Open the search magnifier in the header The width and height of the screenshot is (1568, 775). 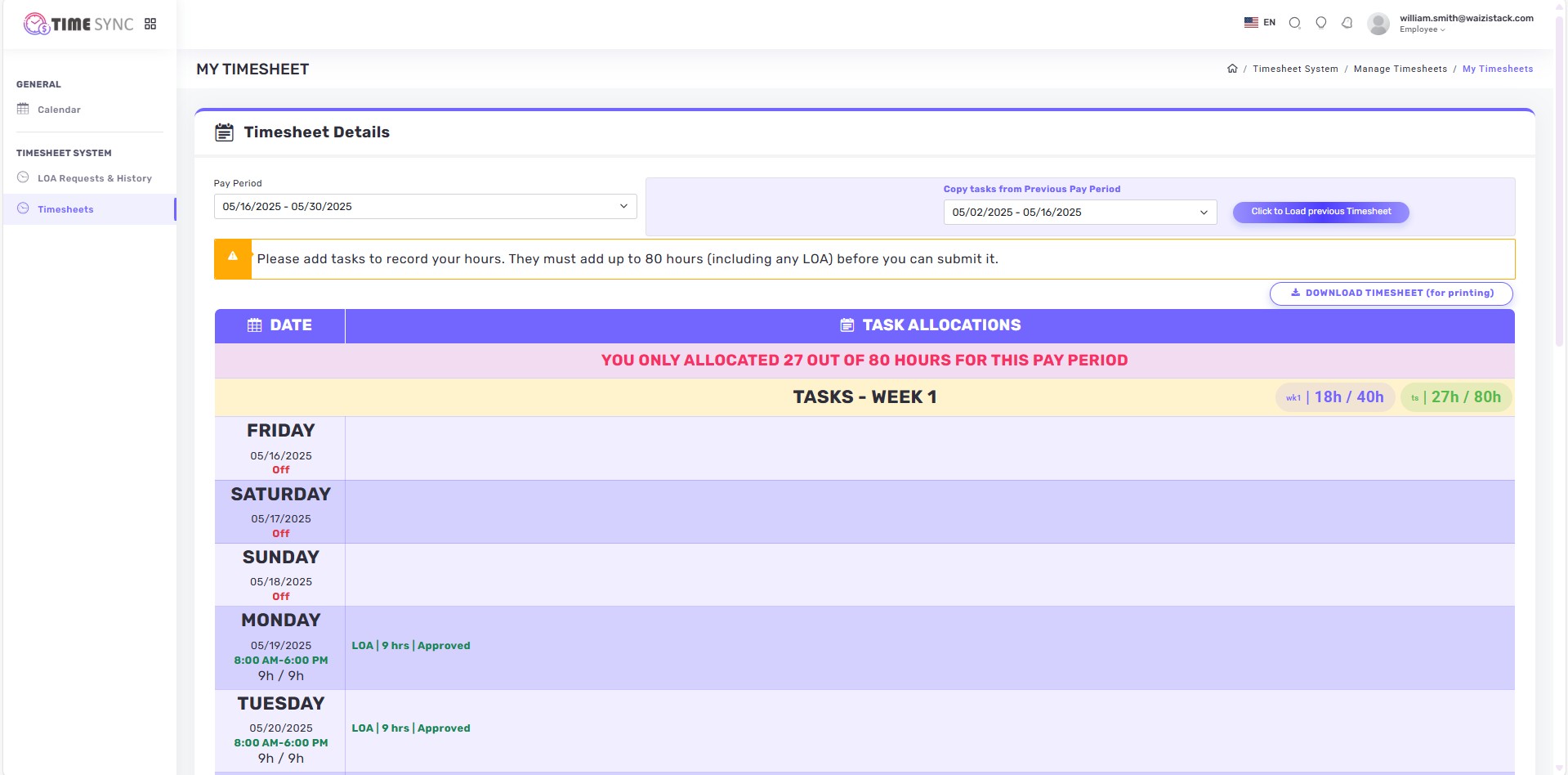[1294, 23]
